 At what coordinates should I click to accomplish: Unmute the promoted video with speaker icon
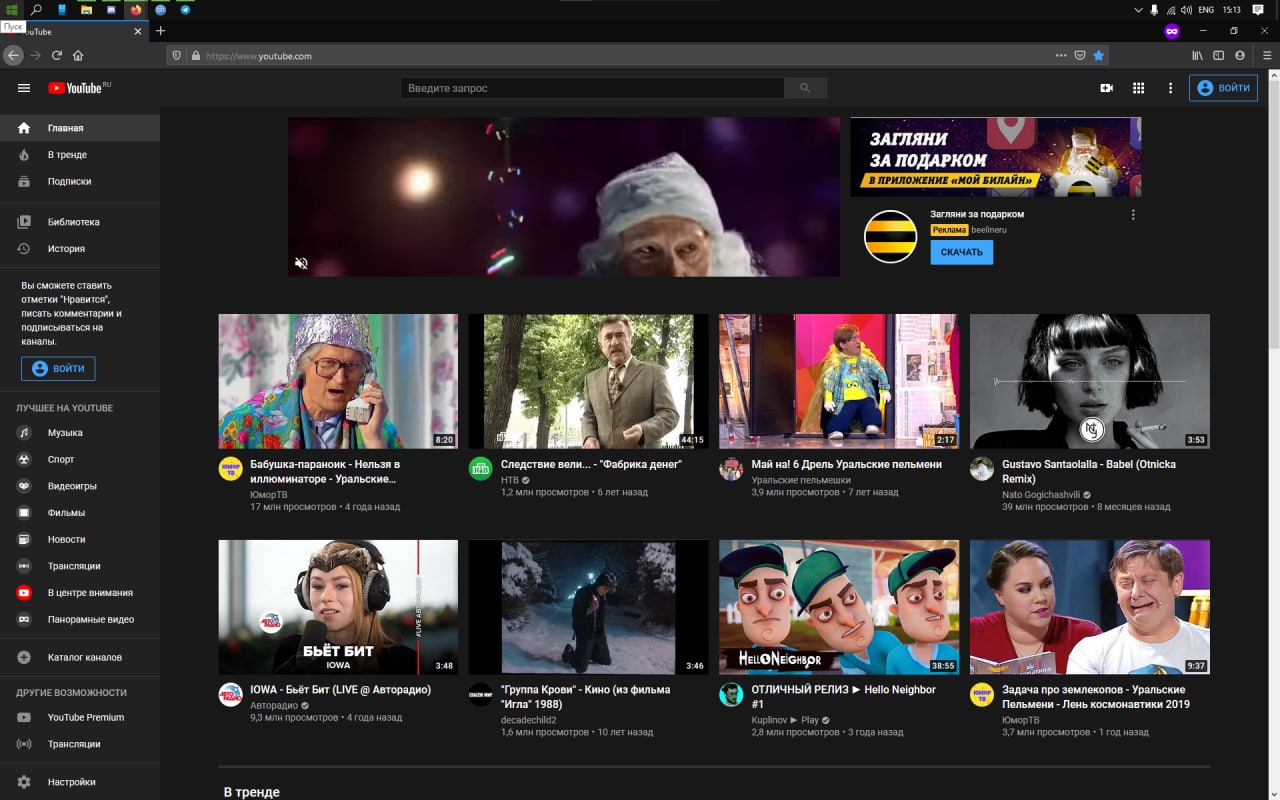coord(301,263)
